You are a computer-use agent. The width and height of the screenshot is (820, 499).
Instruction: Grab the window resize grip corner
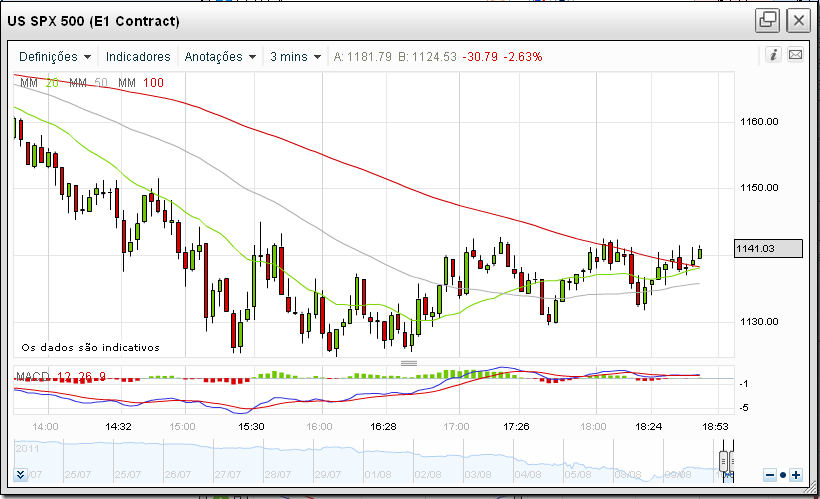click(811, 488)
